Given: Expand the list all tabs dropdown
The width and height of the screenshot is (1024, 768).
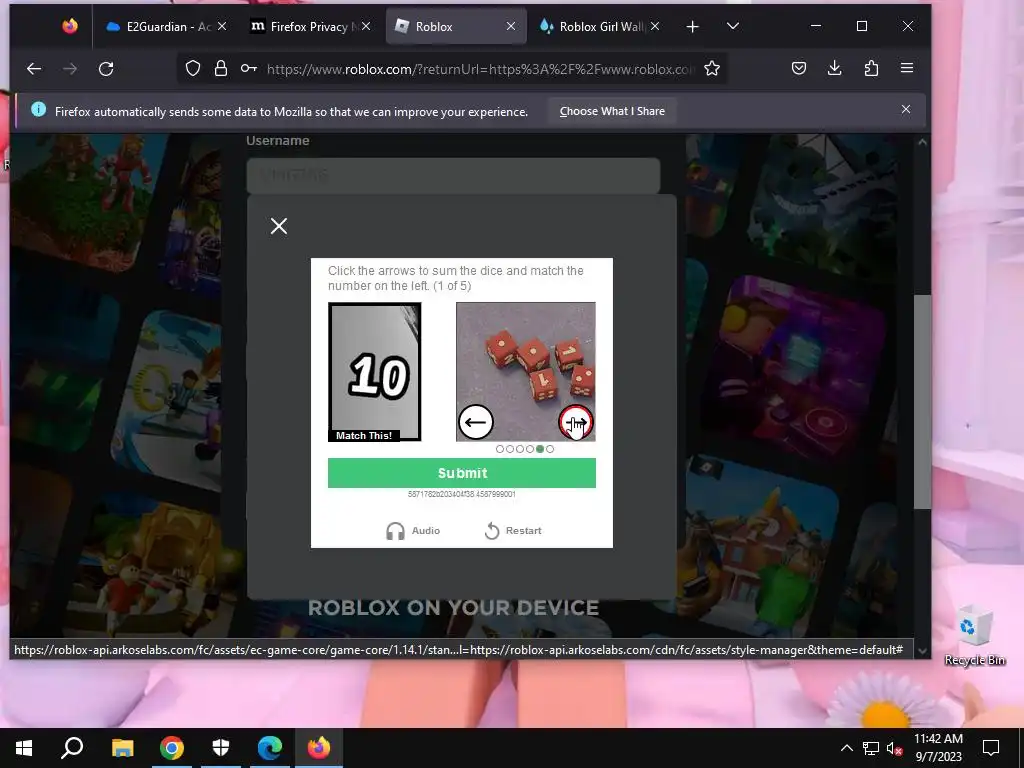Looking at the screenshot, I should (x=733, y=26).
